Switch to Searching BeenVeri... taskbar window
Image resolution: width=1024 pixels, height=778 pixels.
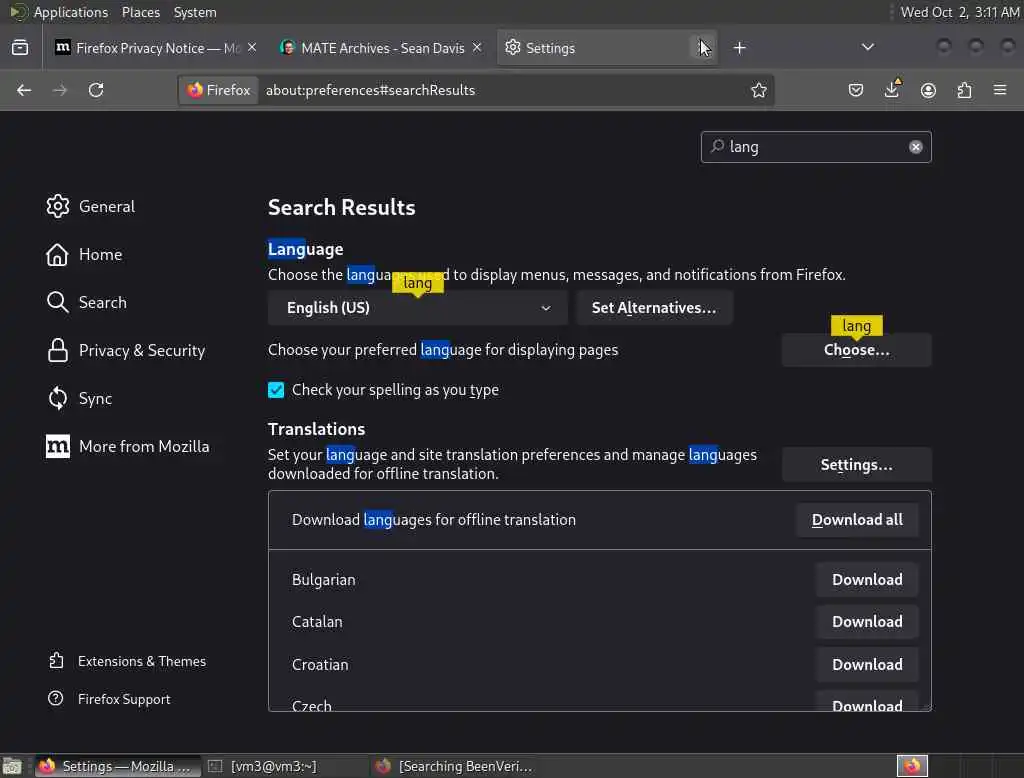click(x=455, y=766)
